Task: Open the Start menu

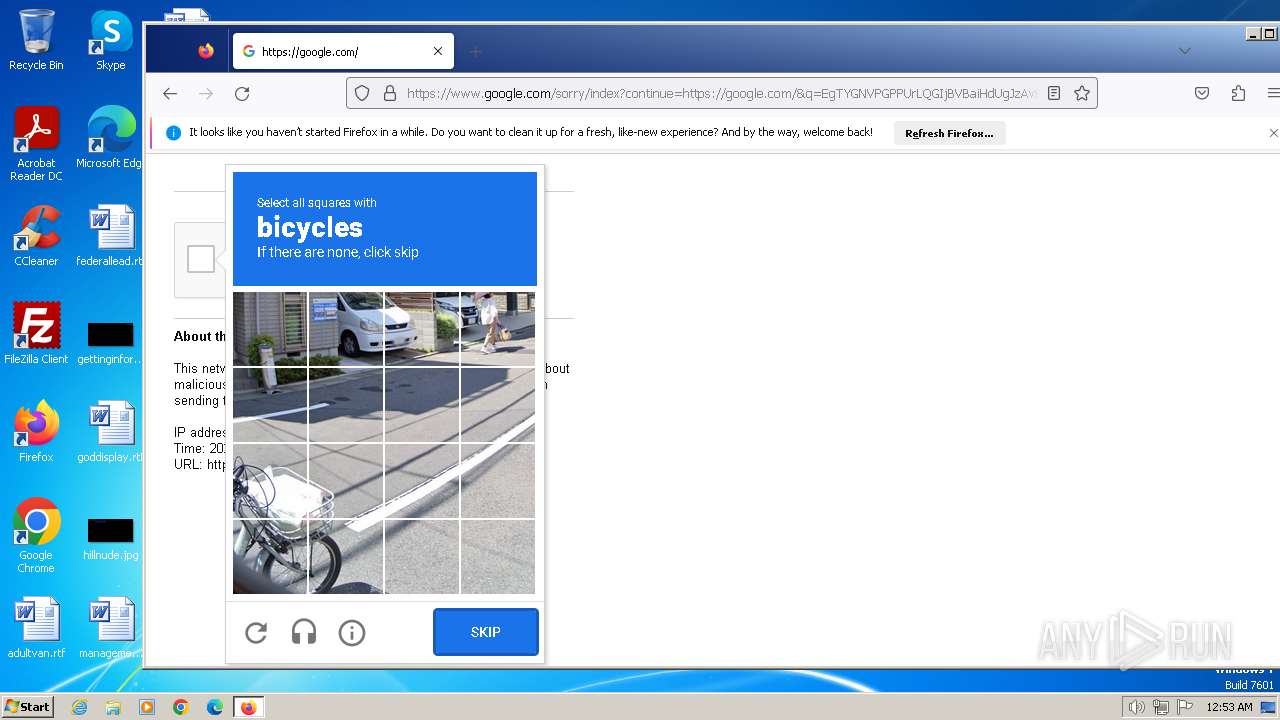Action: pyautogui.click(x=27, y=707)
